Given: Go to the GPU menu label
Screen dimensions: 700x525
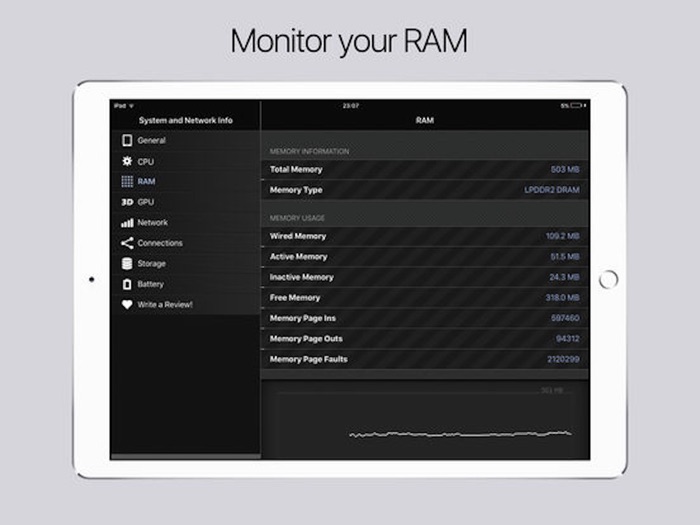Looking at the screenshot, I should tap(146, 202).
